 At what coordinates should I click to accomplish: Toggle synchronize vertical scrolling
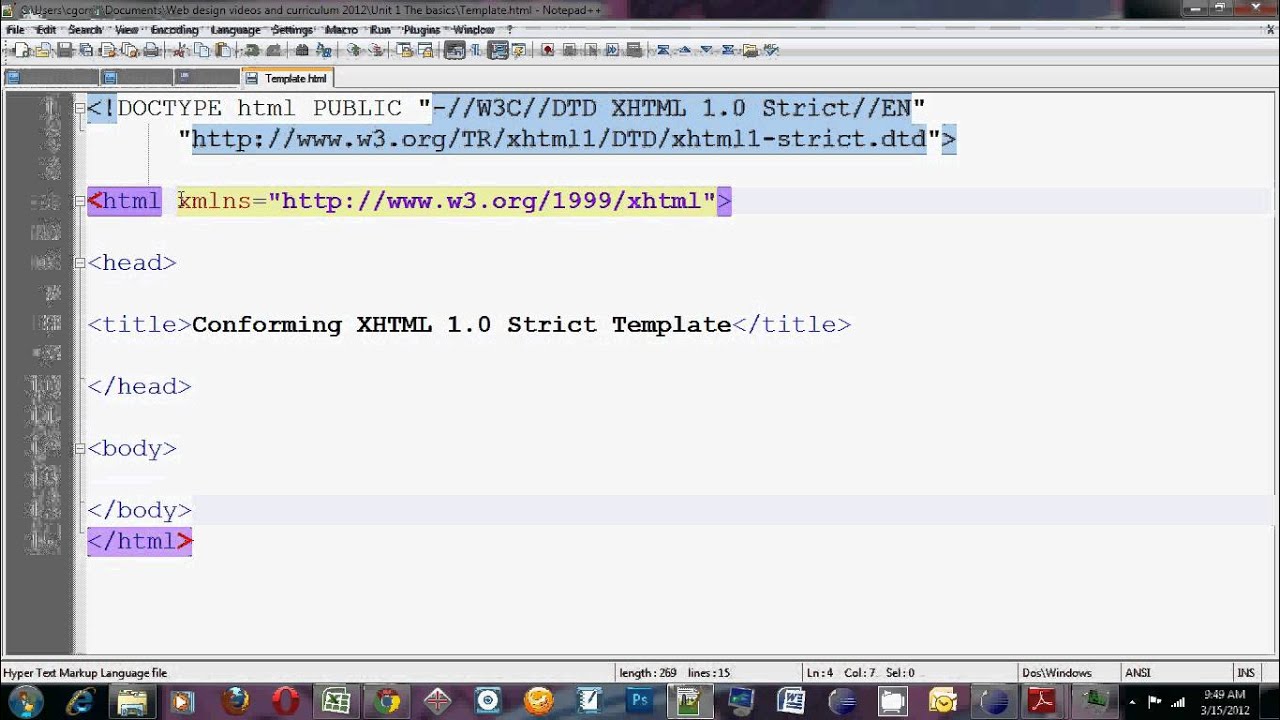(404, 50)
